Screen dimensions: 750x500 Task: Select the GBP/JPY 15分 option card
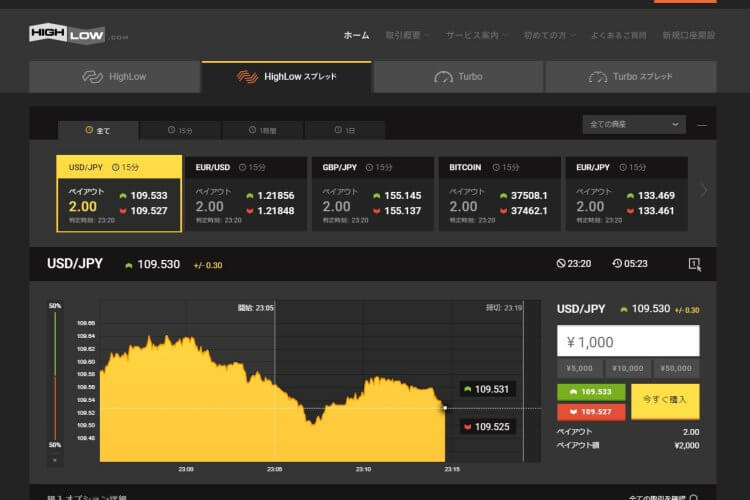[373, 194]
